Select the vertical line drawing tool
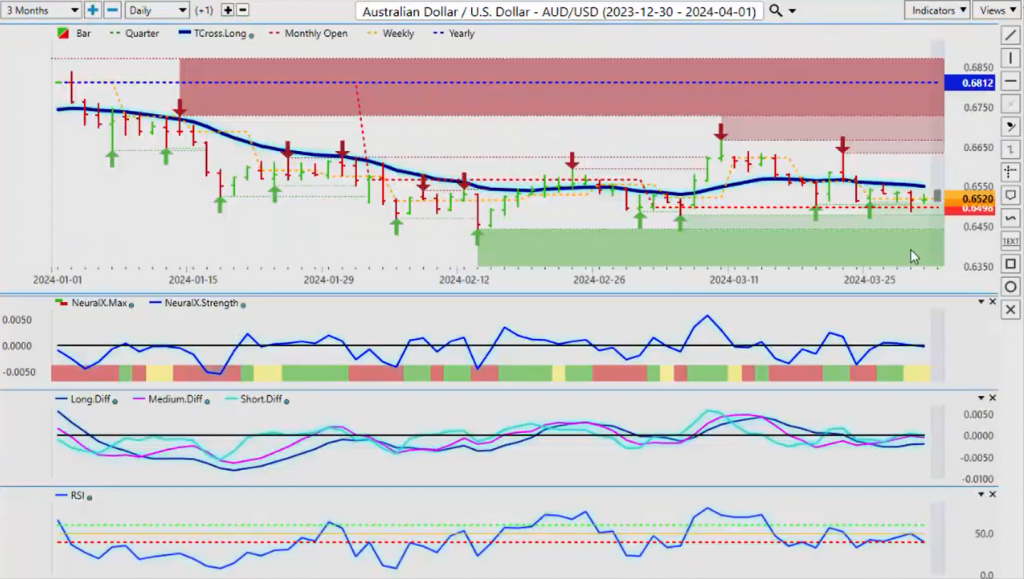Image resolution: width=1024 pixels, height=579 pixels. click(1010, 58)
